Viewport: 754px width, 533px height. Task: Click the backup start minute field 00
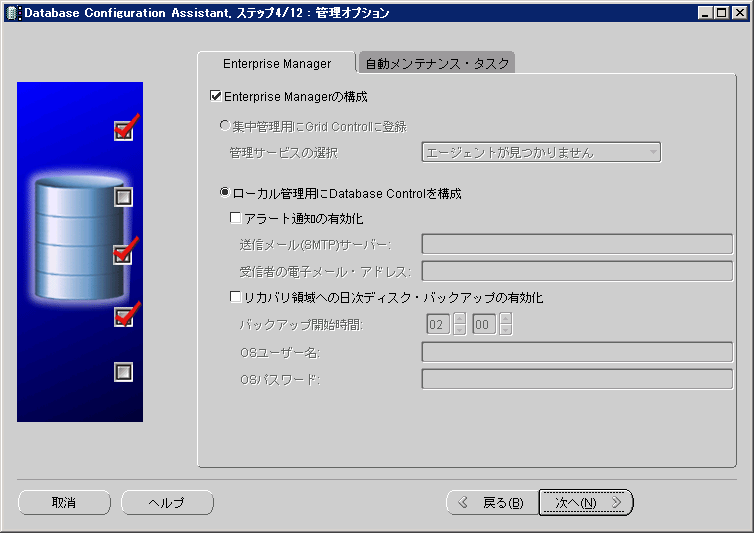(484, 324)
